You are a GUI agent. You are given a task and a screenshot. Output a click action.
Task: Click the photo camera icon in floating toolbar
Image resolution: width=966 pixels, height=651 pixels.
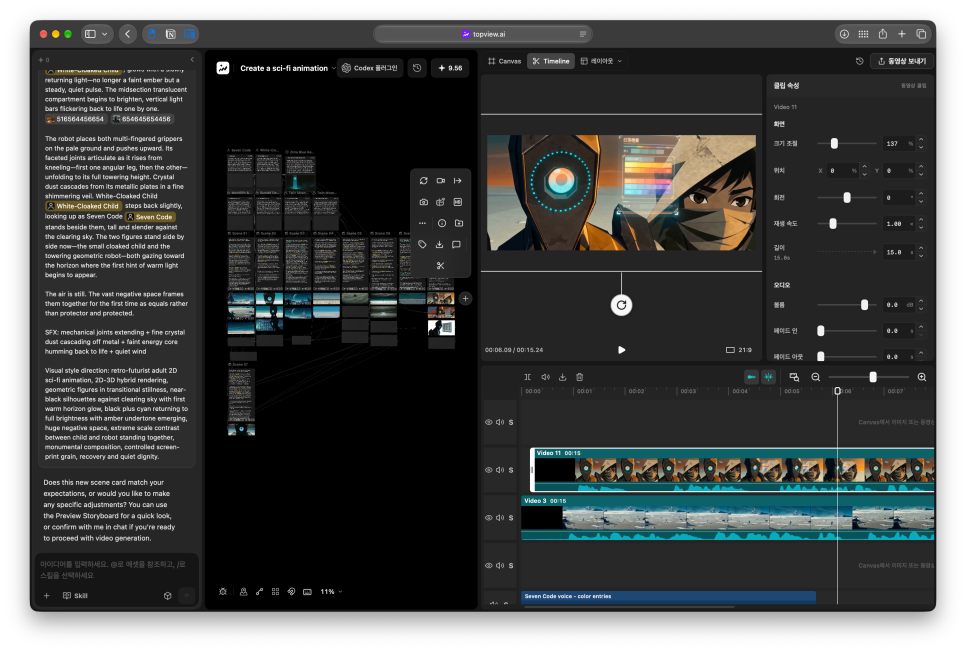423,202
